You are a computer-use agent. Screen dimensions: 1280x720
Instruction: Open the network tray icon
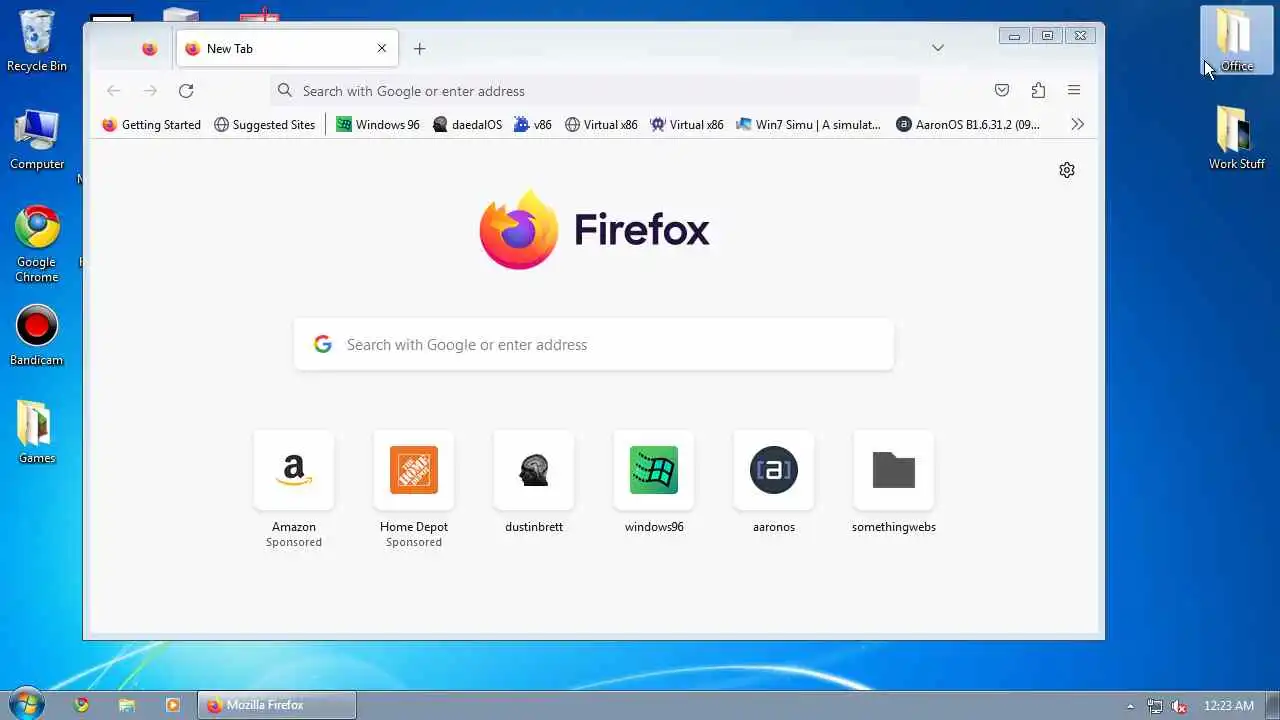pyautogui.click(x=1155, y=706)
